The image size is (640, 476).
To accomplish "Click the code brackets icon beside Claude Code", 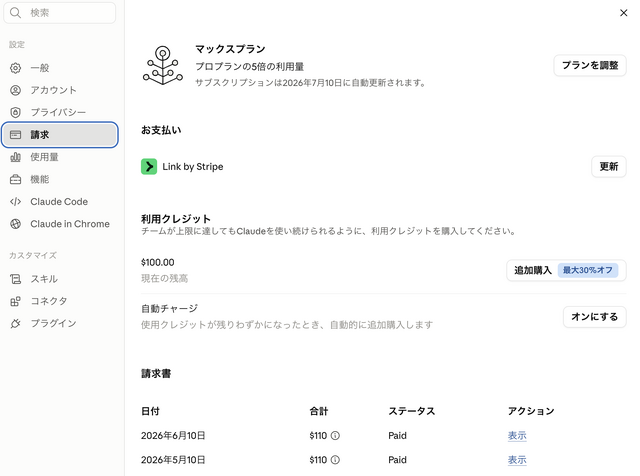I will pyautogui.click(x=16, y=202).
